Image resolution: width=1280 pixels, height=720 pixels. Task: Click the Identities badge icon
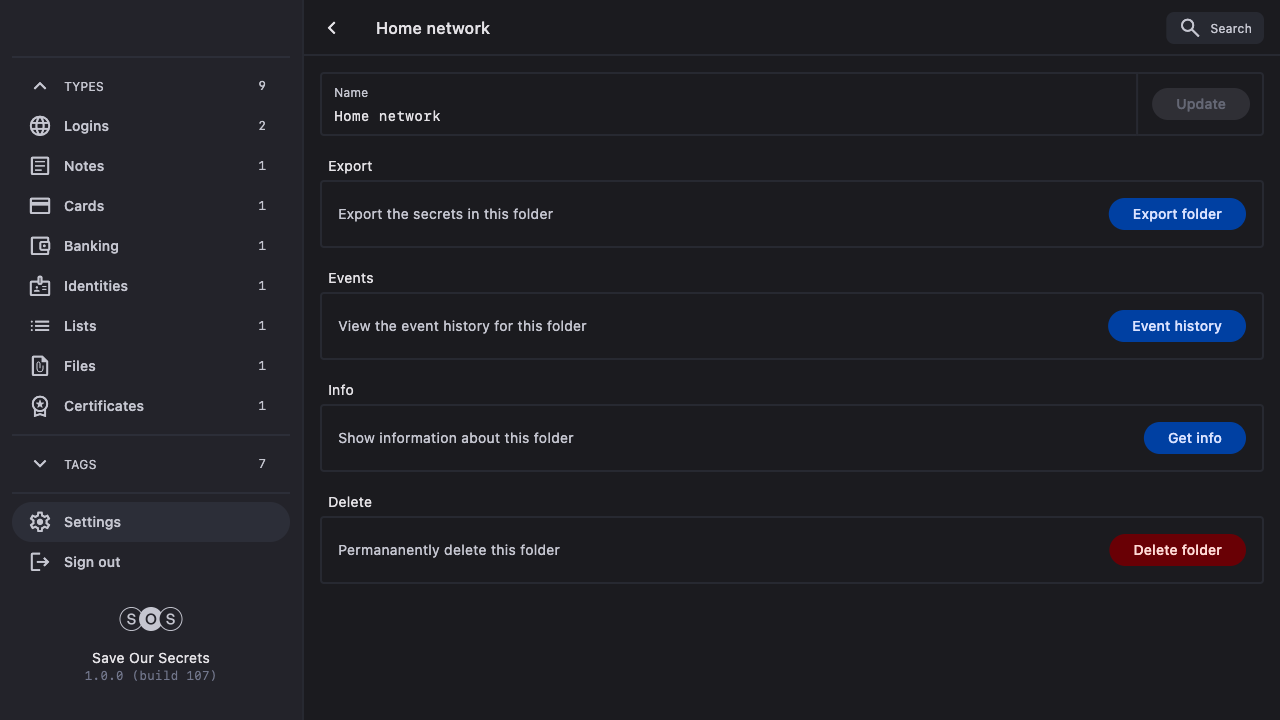pos(40,286)
